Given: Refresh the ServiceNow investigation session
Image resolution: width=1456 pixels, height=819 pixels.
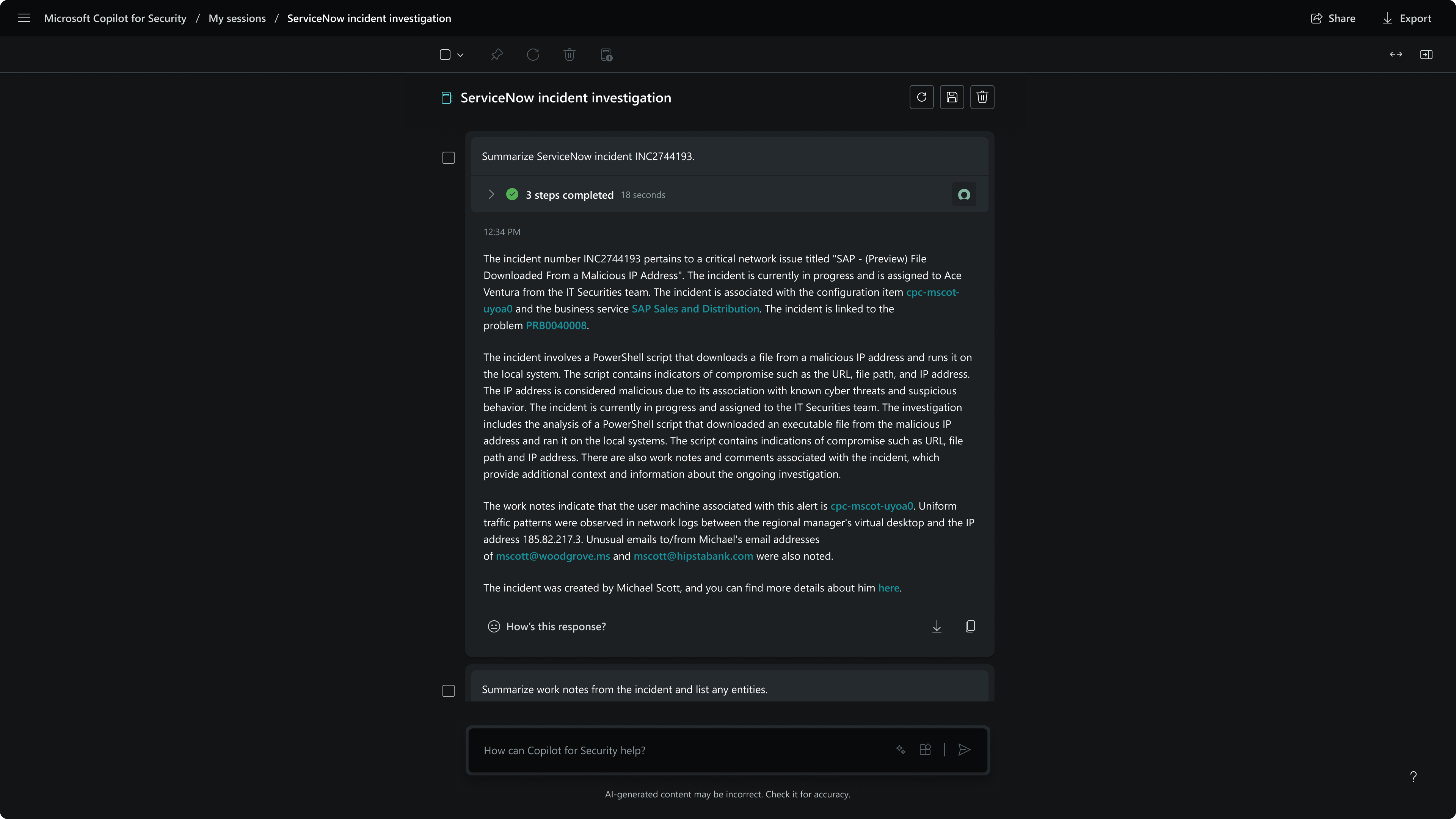Looking at the screenshot, I should 921,97.
